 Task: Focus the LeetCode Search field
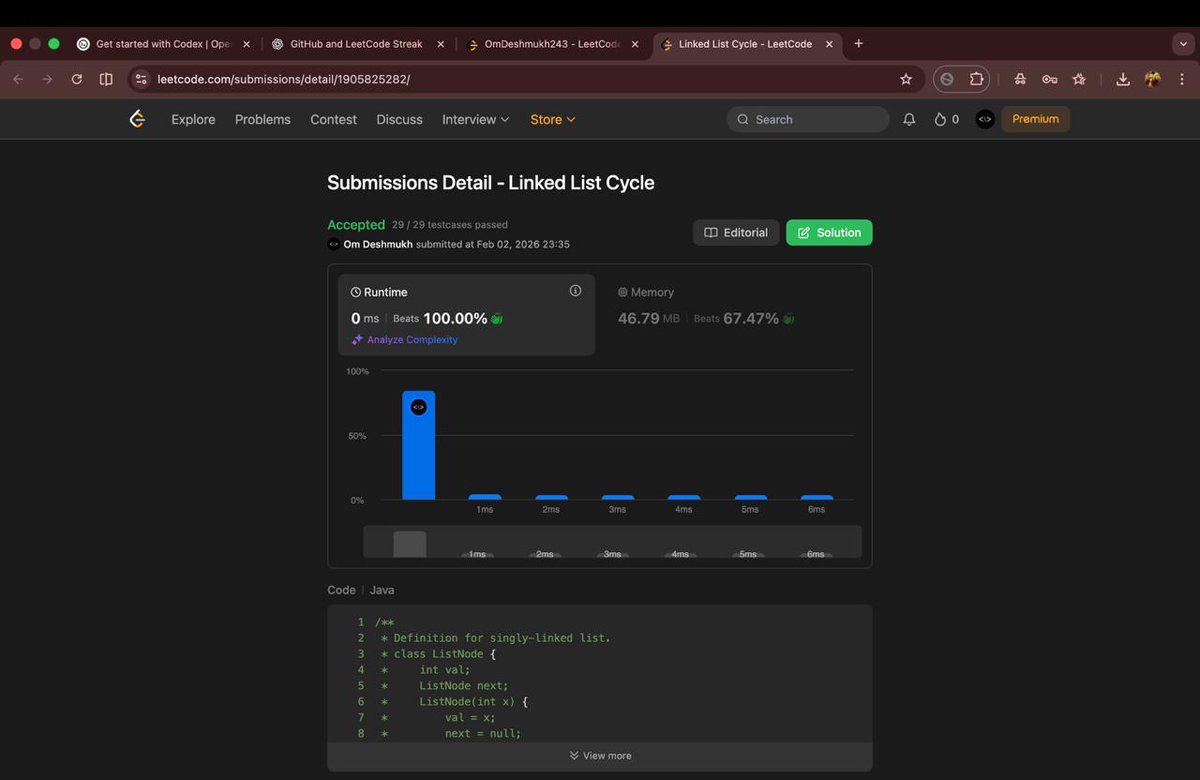coord(808,119)
